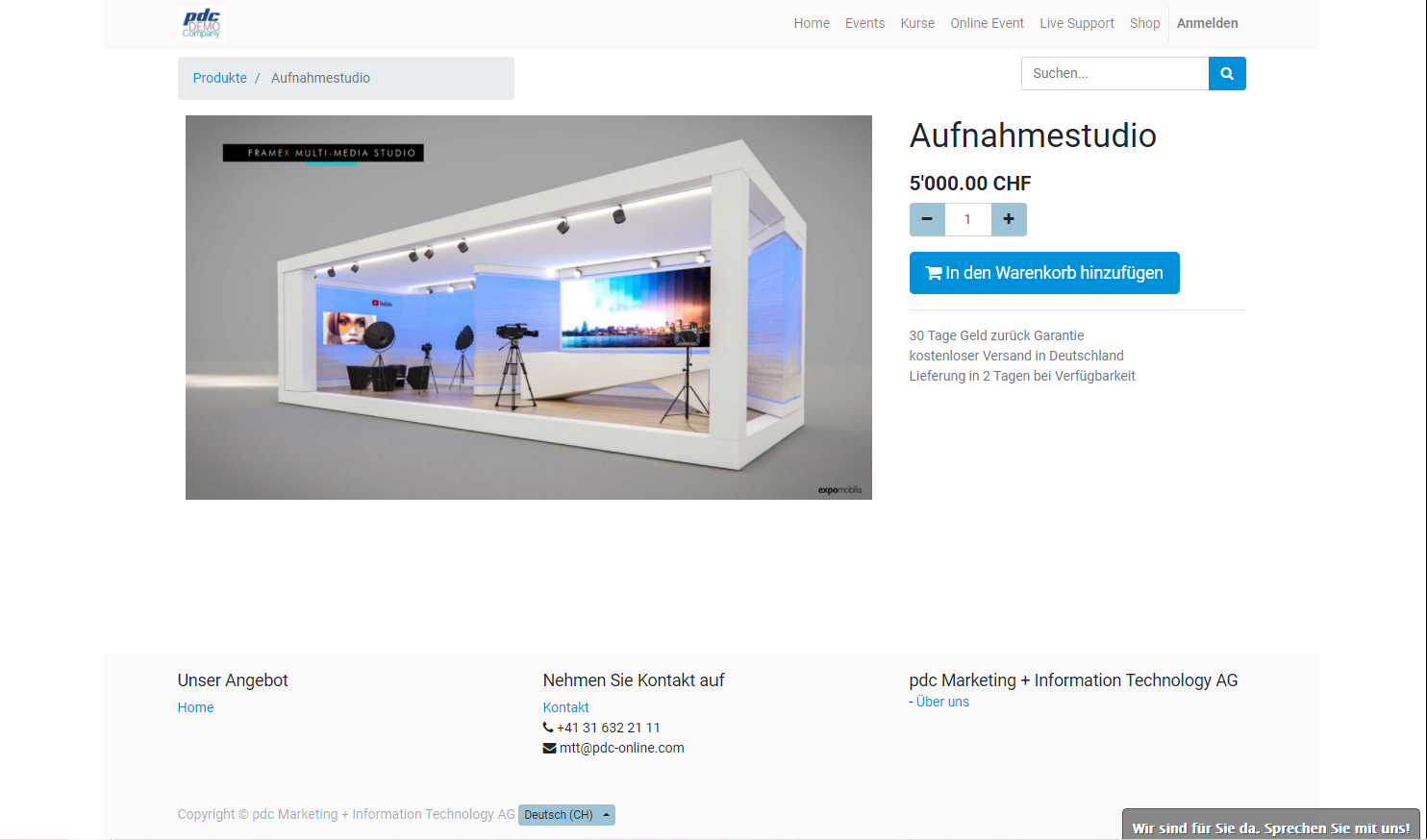
Task: Click the Anmelden login link
Action: tap(1208, 23)
